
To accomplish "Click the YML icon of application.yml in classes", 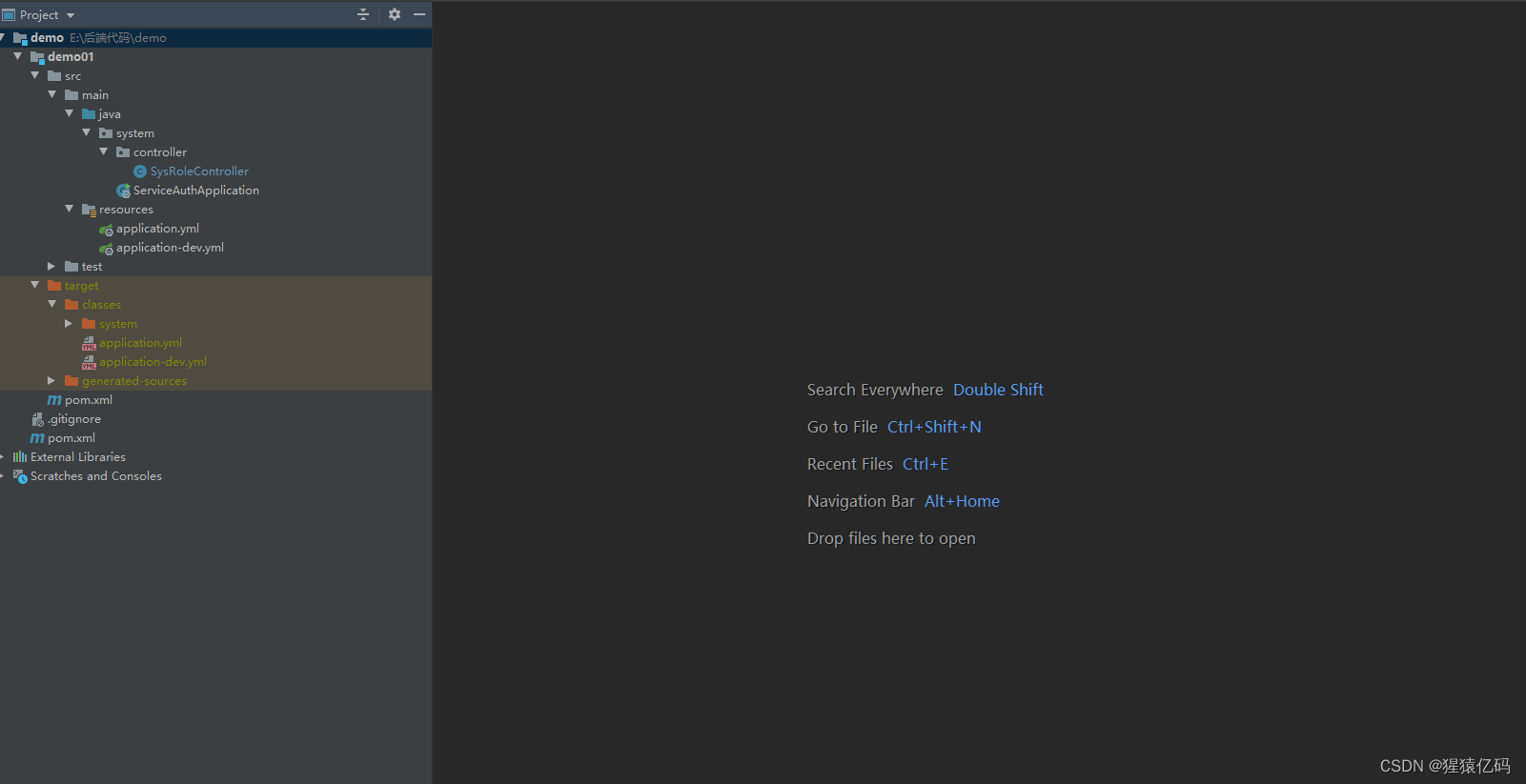I will [x=89, y=343].
